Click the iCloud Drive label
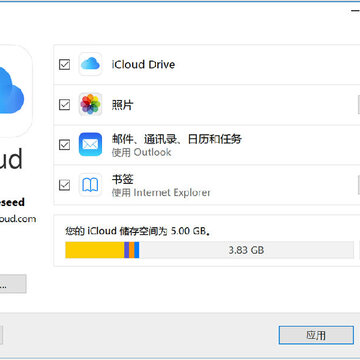Screen dimensions: 360x360 (x=143, y=64)
